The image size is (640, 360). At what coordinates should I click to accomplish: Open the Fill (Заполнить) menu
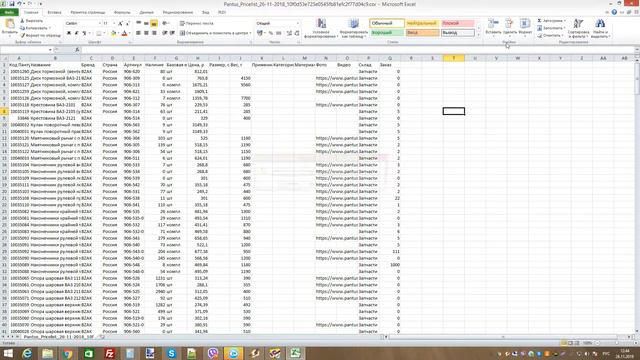(x=551, y=28)
